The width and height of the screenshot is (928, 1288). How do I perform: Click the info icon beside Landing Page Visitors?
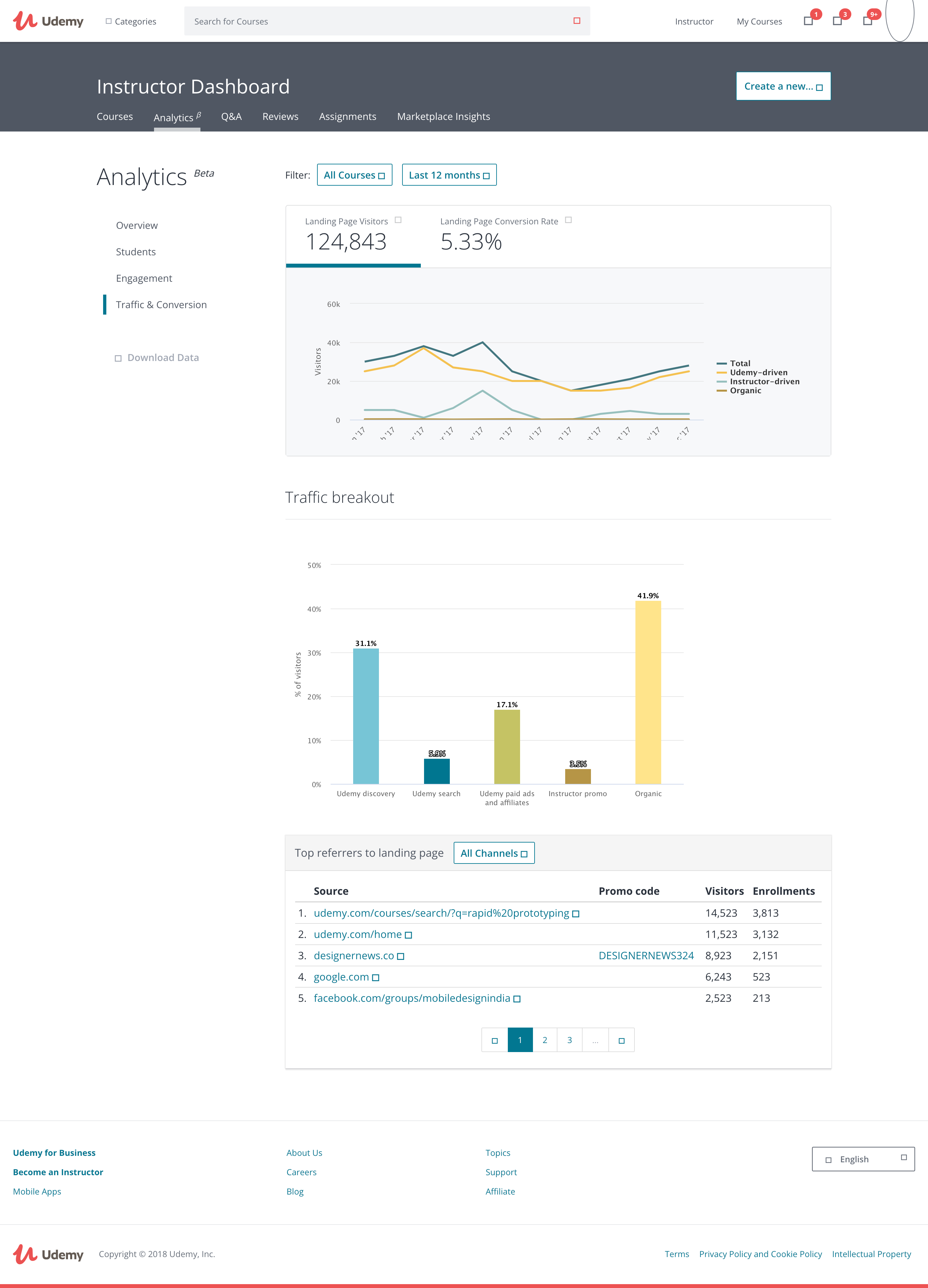tap(398, 220)
